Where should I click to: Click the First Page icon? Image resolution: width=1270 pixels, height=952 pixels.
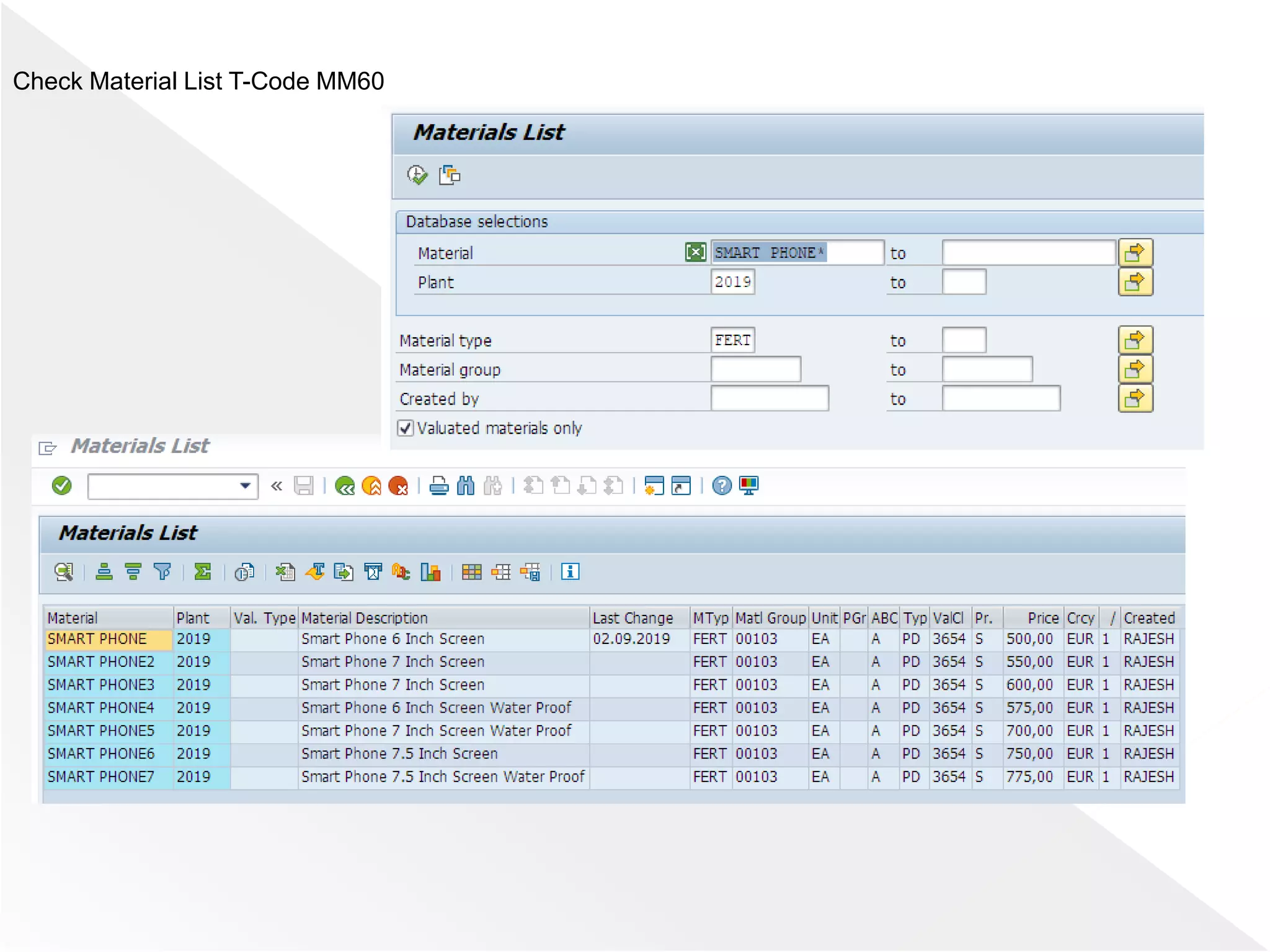[533, 486]
